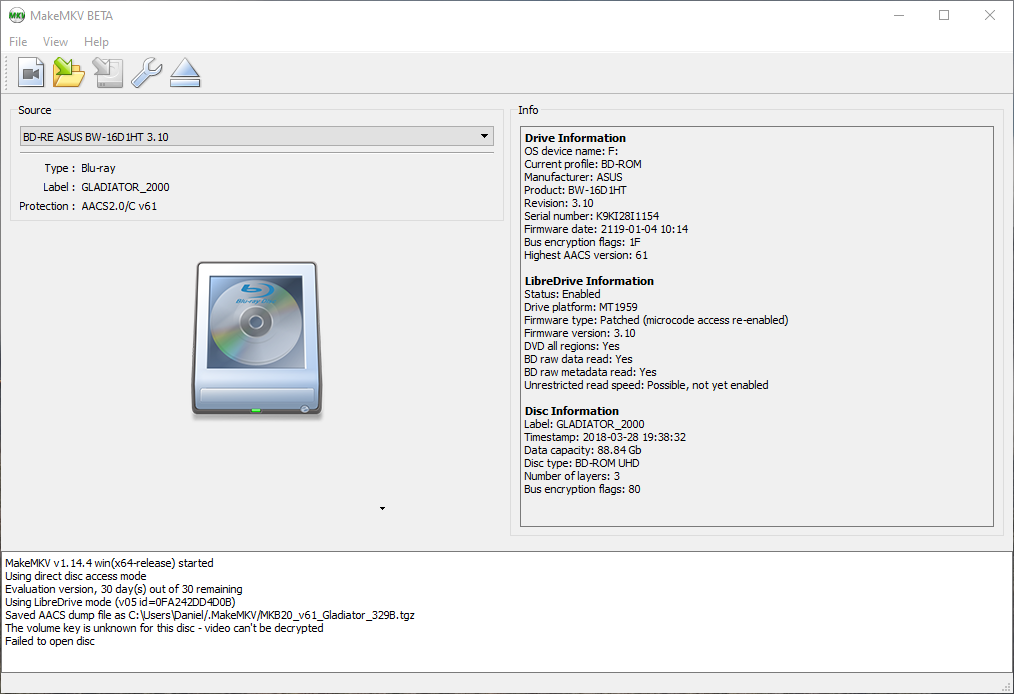Image resolution: width=1014 pixels, height=694 pixels.
Task: Click the 'Failed to open disc' log line
Action: (x=50, y=641)
